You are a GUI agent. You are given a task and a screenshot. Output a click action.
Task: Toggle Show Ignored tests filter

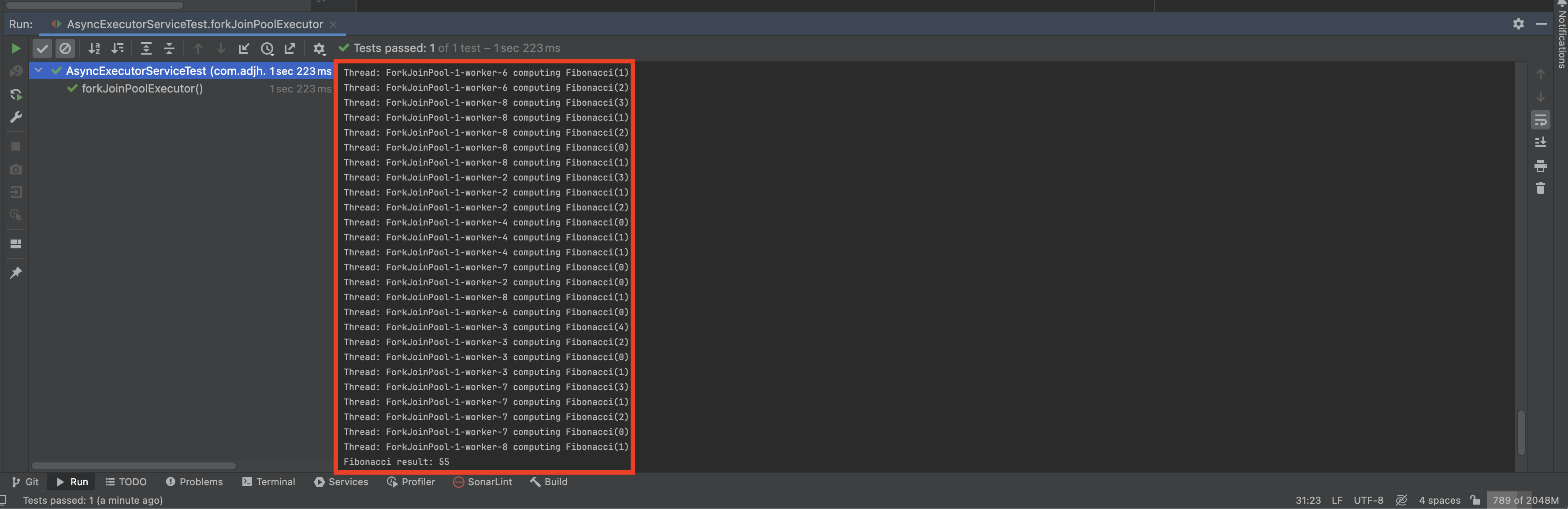coord(65,48)
